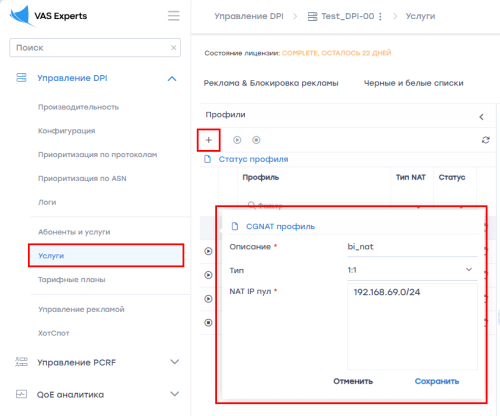Click the Описание field with bi_nat

[412, 247]
